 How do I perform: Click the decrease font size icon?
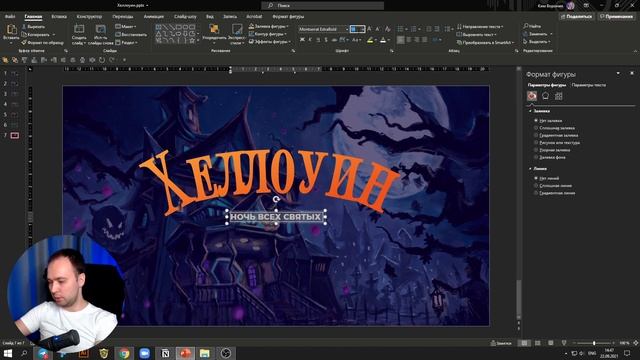click(x=378, y=29)
